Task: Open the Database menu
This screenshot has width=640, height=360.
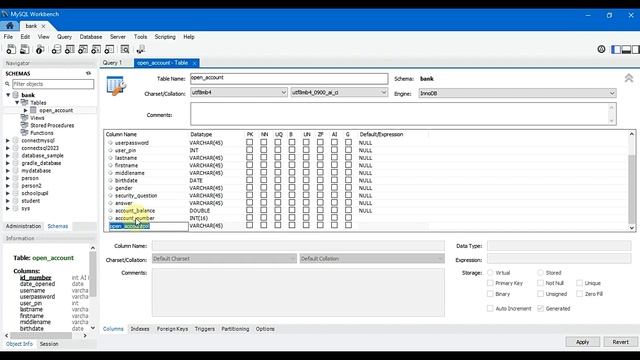Action: (x=91, y=37)
